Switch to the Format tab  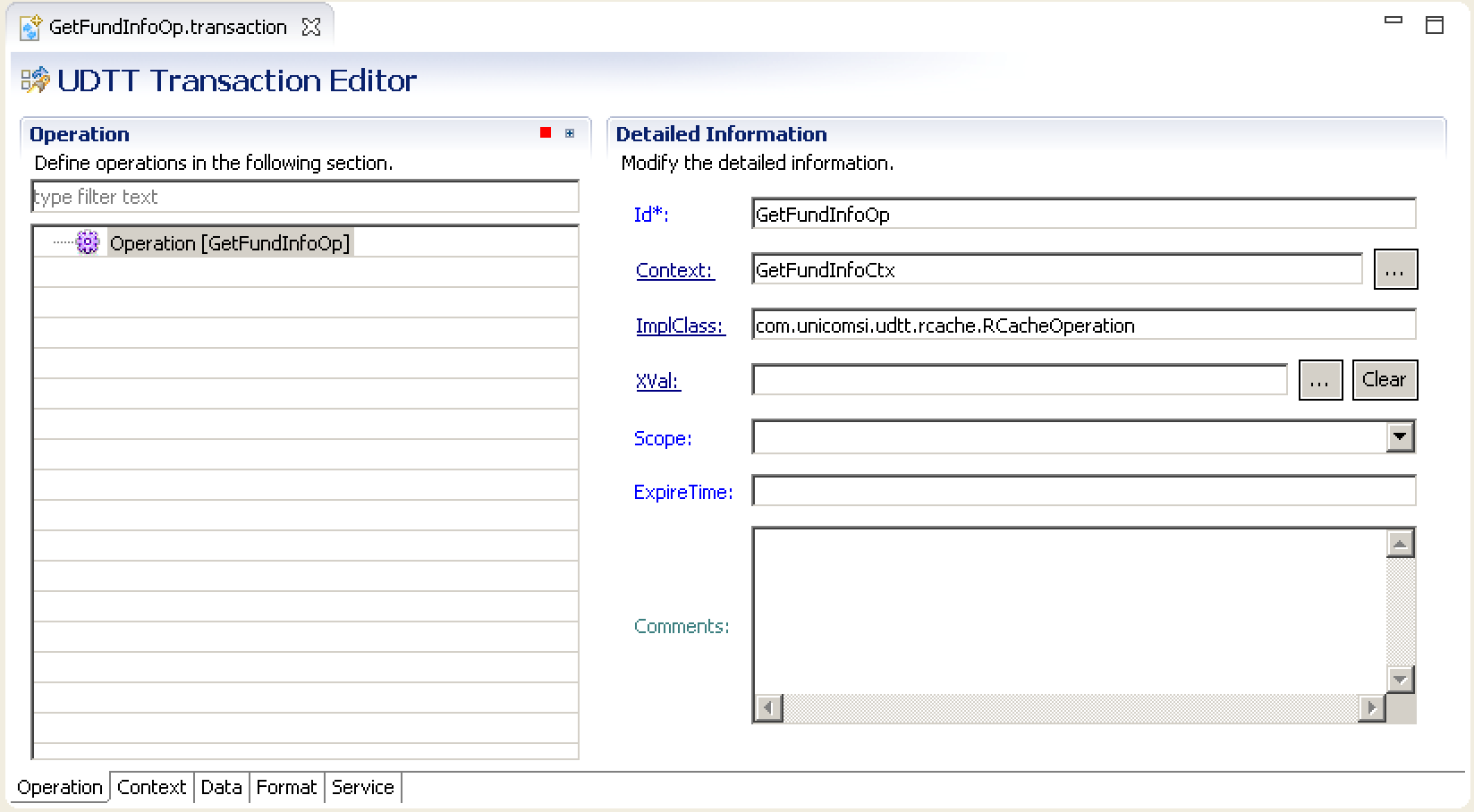click(x=286, y=787)
